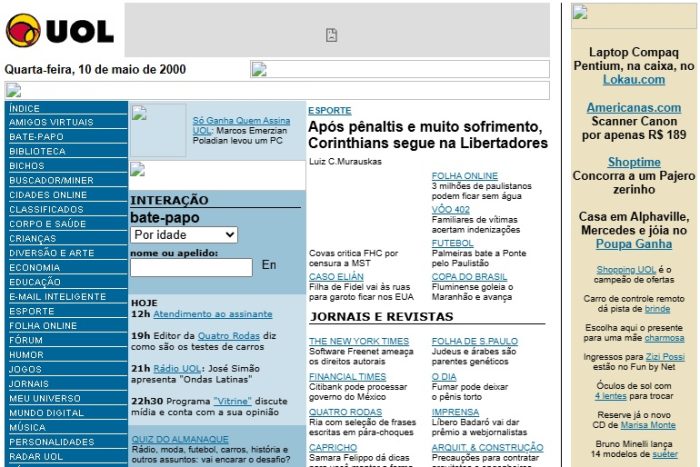Click COPA DO BRASIL link
Screen dimensions: 700x467
469,277
